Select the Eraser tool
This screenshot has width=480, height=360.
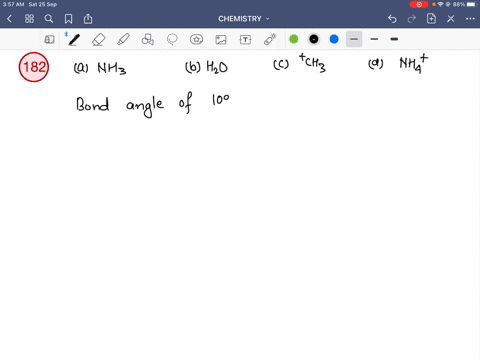99,40
